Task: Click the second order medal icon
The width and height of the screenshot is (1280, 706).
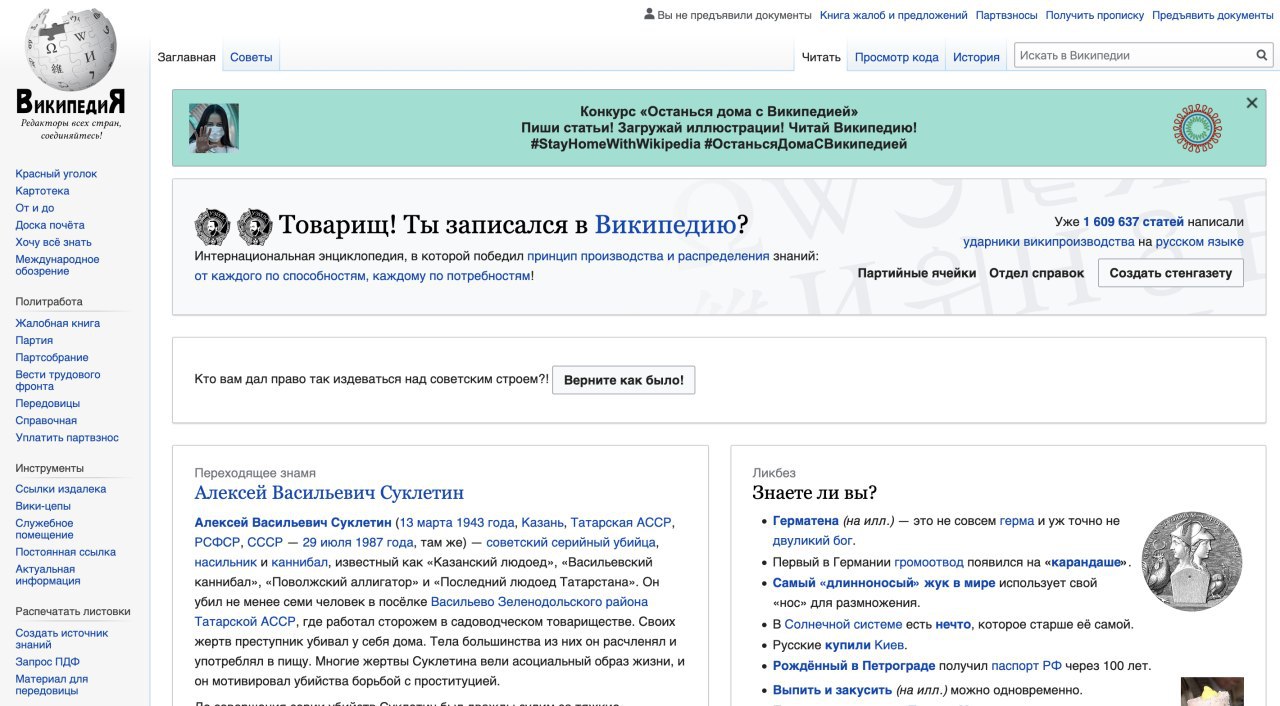Action: (254, 226)
